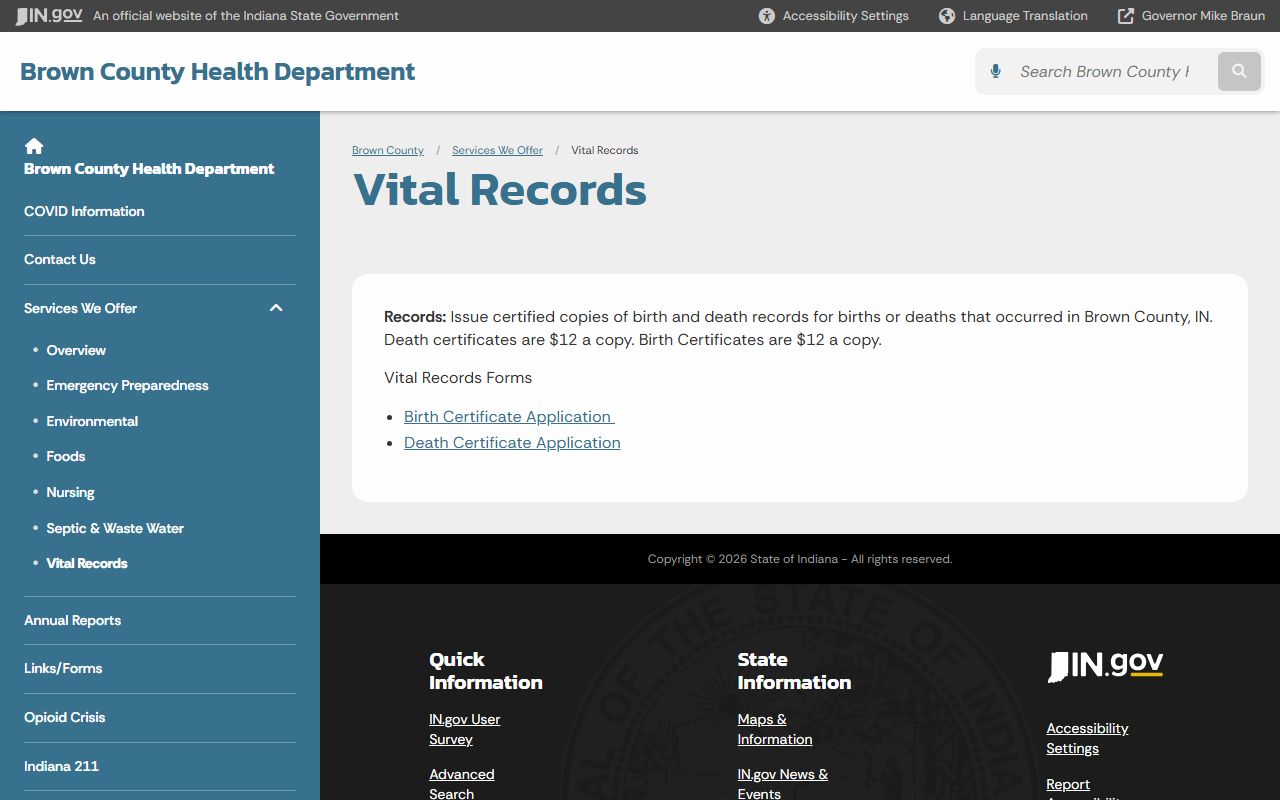Click the Services We Offer breadcrumb link
The width and height of the screenshot is (1280, 800).
[x=497, y=150]
